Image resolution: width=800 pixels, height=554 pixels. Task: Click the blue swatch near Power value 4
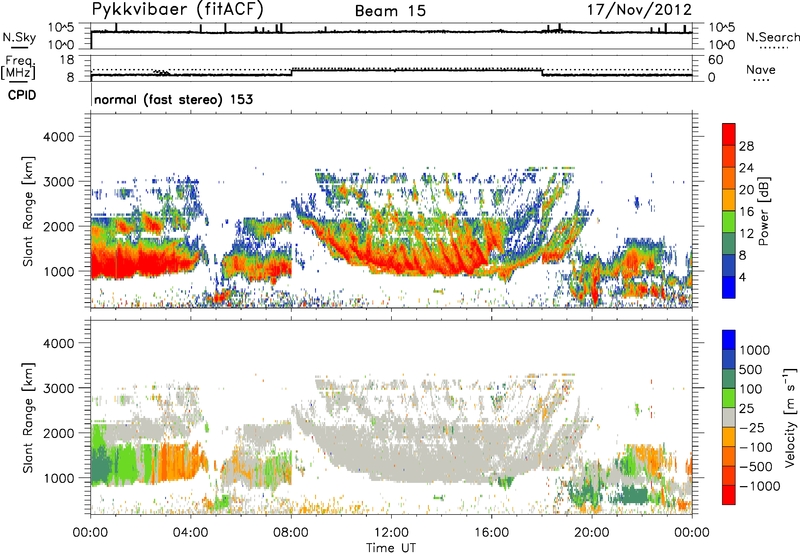click(729, 287)
